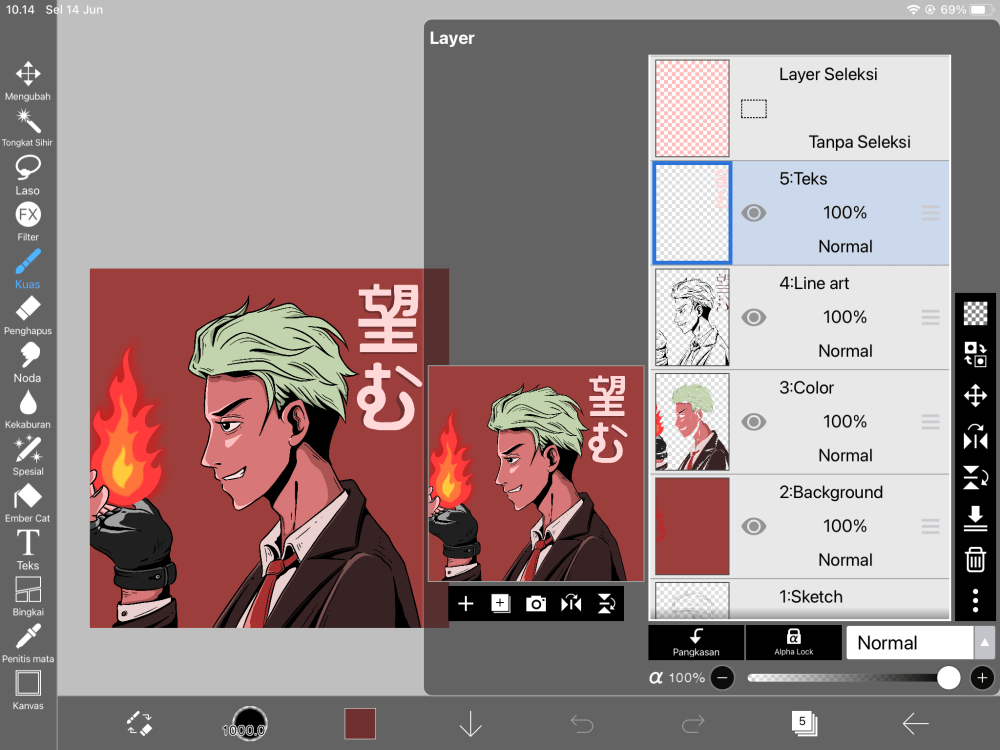Merge the layer down with download arrow
Viewport: 1000px width, 750px height.
(975, 518)
